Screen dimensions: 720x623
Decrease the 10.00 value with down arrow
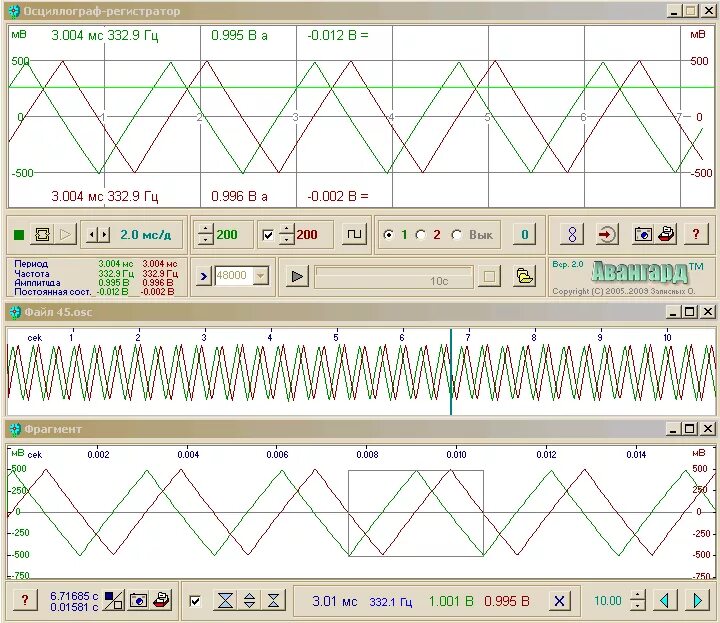coord(637,606)
